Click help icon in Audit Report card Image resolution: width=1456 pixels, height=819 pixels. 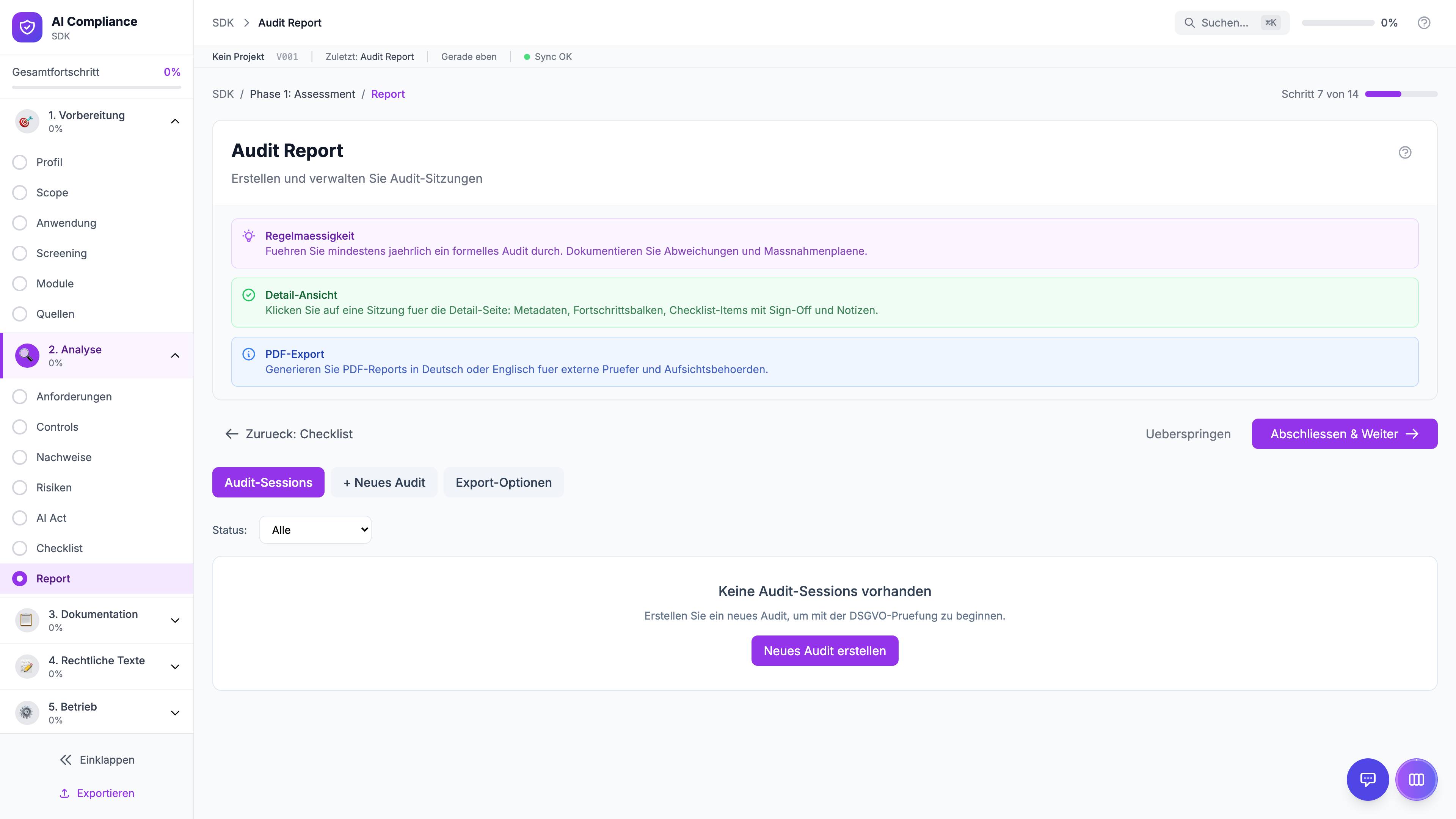pos(1404,152)
